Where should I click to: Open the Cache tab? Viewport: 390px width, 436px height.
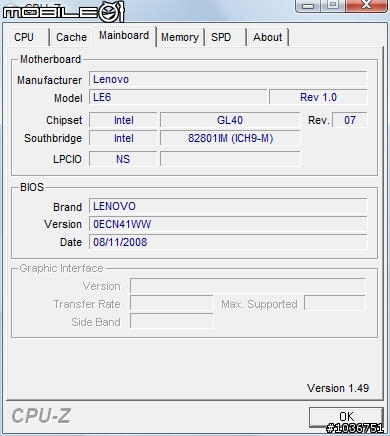[71, 37]
